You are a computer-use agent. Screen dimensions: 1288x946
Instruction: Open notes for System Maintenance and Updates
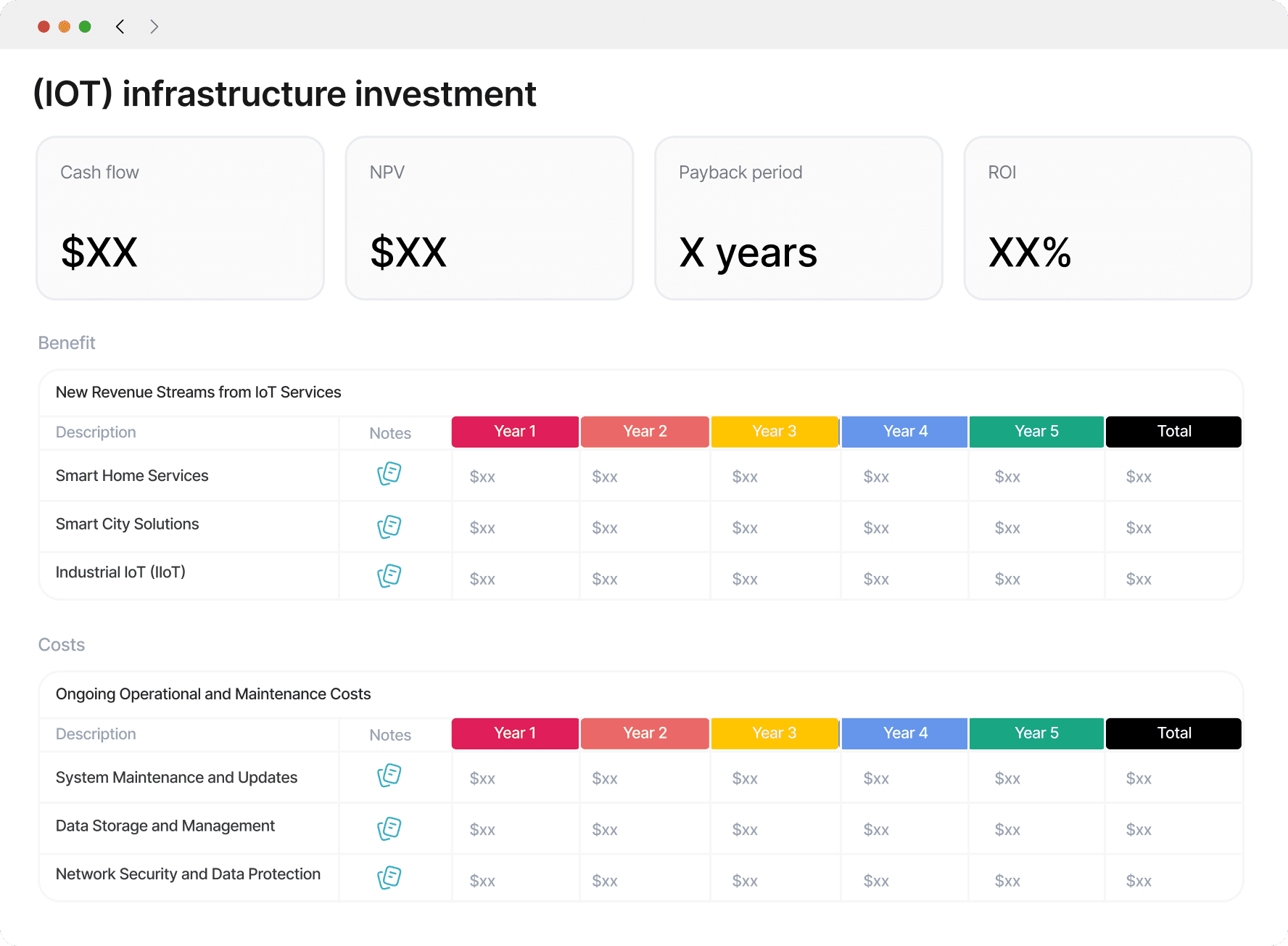389,776
